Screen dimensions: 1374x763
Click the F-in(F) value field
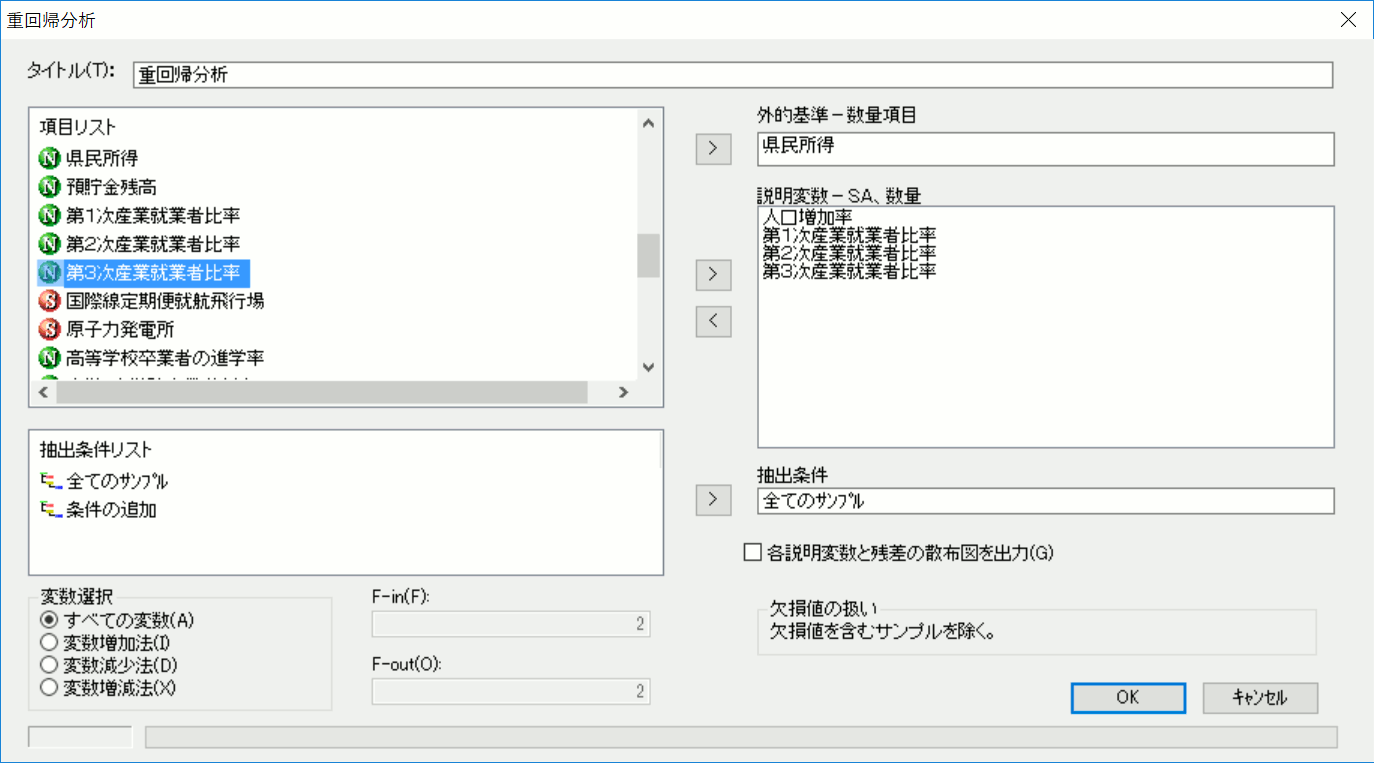511,625
